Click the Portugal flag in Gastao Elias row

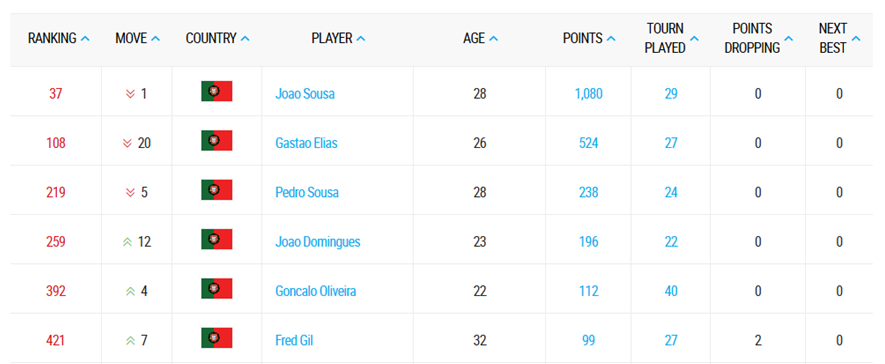tap(217, 141)
